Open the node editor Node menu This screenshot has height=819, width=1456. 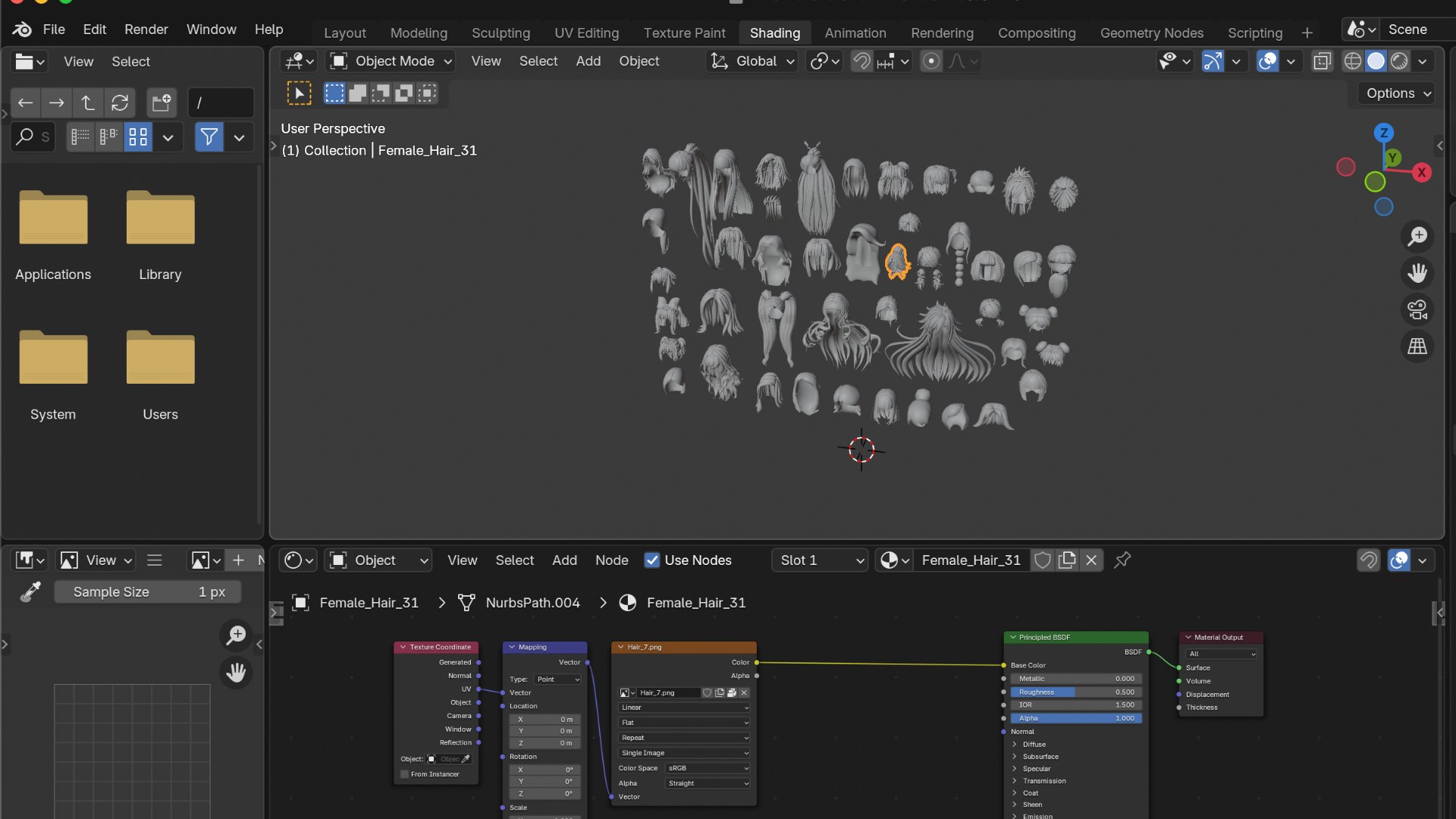click(612, 560)
